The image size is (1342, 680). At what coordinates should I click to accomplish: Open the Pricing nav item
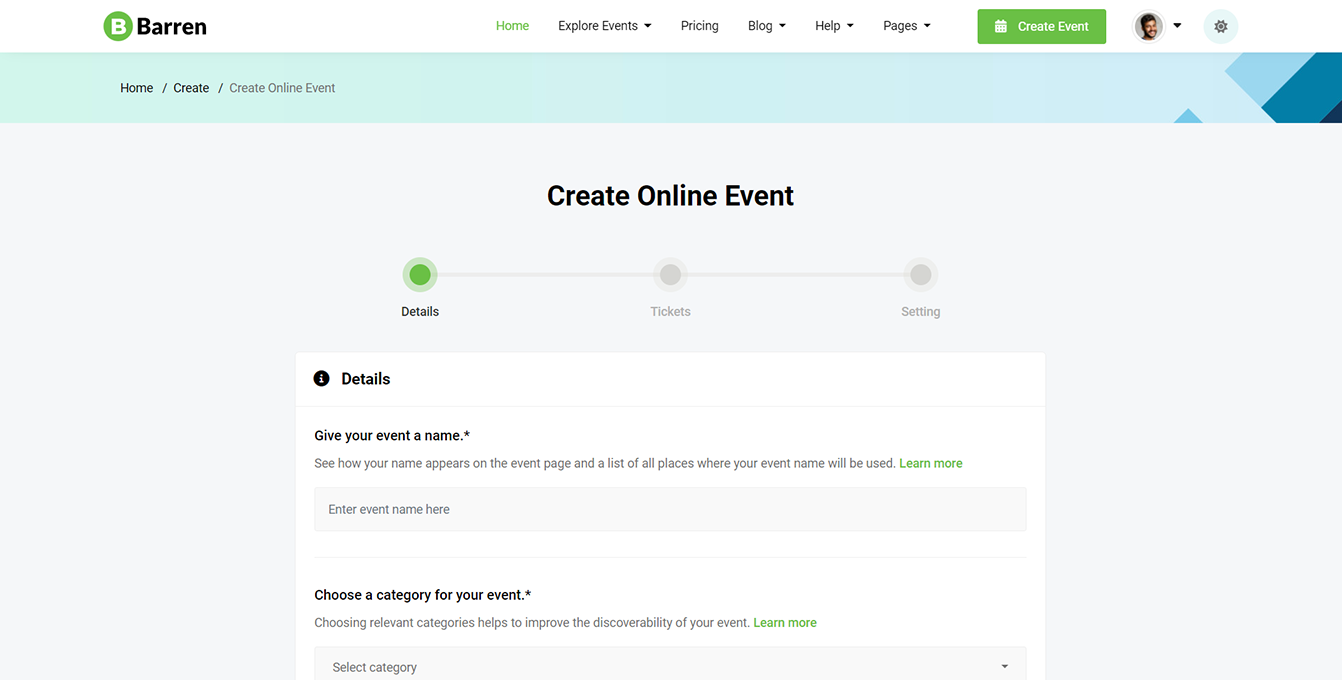click(x=699, y=26)
